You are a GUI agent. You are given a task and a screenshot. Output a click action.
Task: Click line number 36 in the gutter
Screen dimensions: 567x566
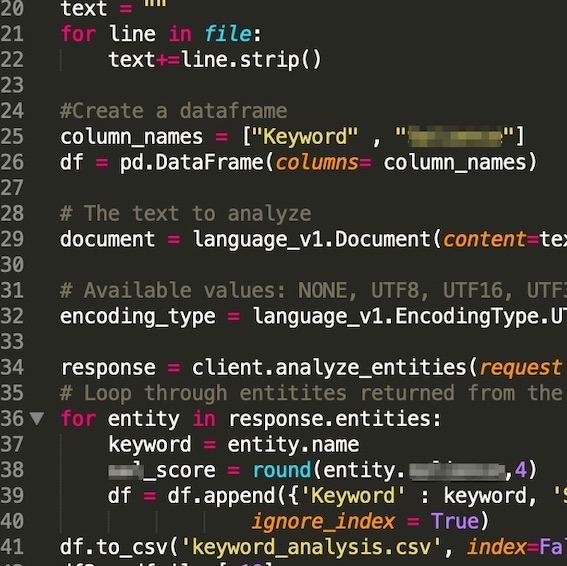pos(12,418)
